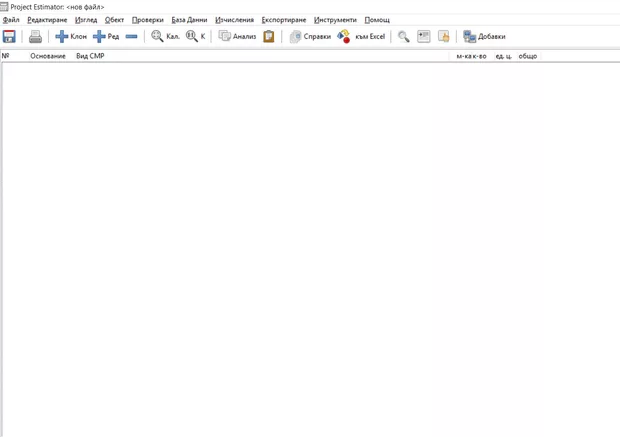Open the Анализ tool
Image resolution: width=620 pixels, height=437 pixels.
coord(237,36)
